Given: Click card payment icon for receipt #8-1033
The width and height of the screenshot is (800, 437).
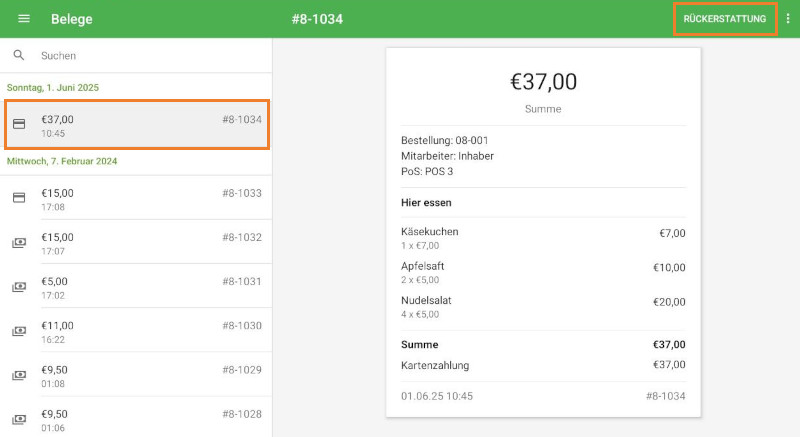Looking at the screenshot, I should [x=19, y=198].
